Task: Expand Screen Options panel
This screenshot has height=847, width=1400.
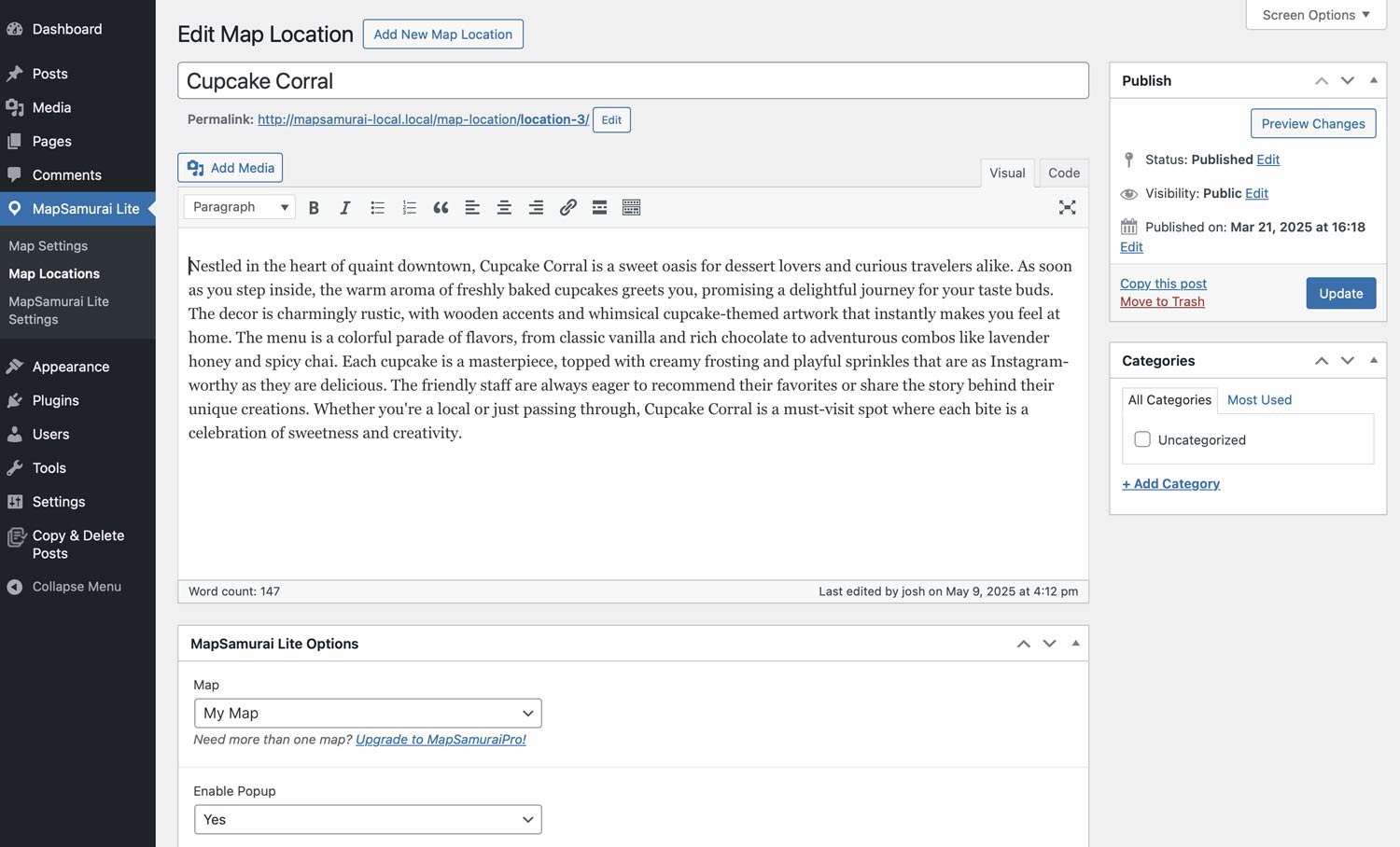Action: [x=1316, y=15]
